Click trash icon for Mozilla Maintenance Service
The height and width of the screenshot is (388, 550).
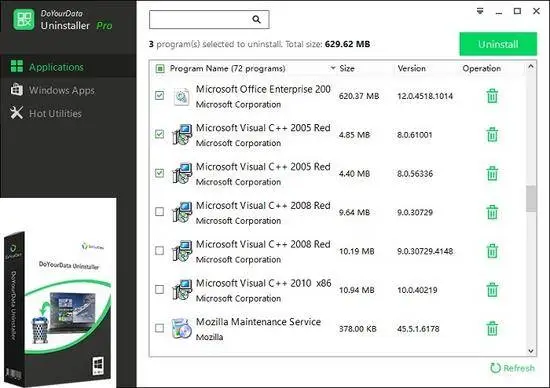click(x=492, y=329)
